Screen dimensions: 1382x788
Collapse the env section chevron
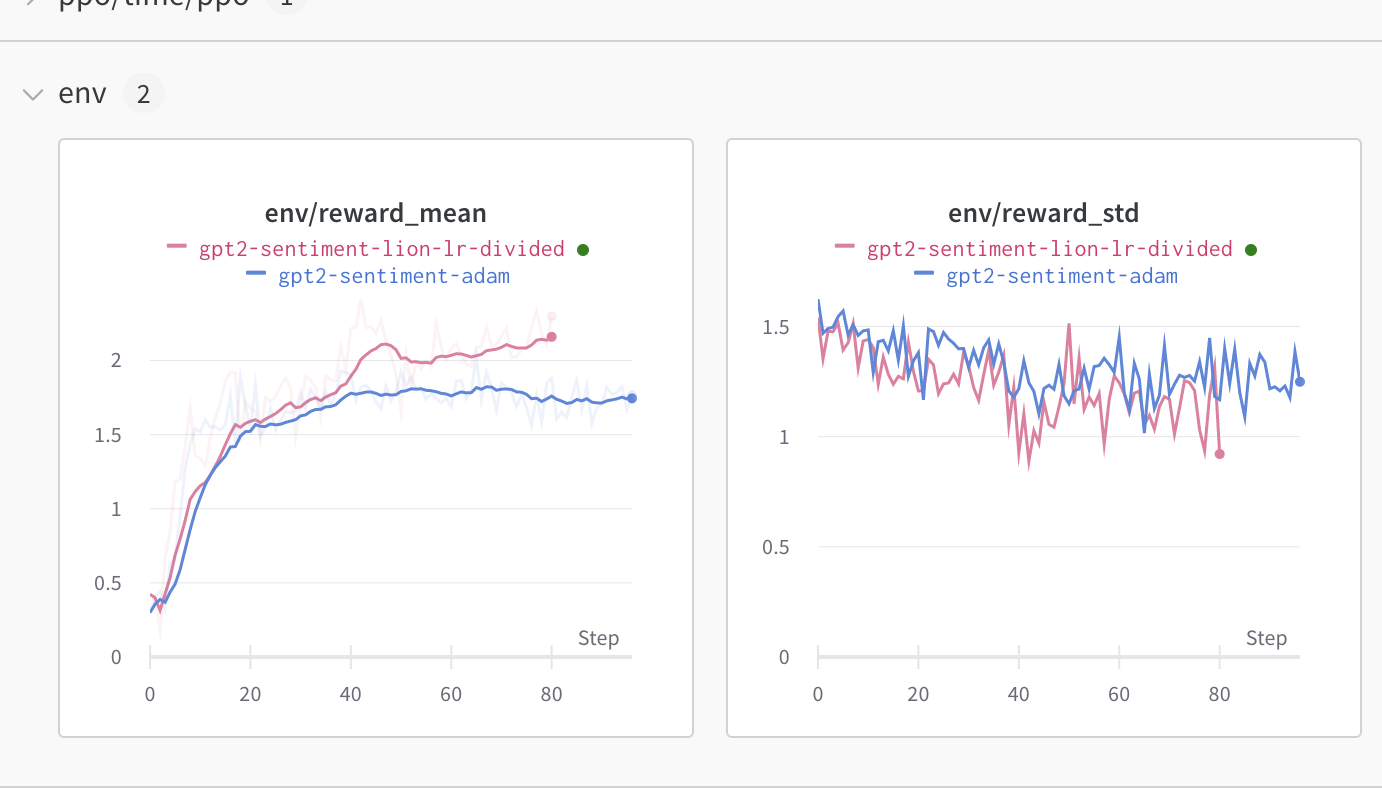point(33,94)
